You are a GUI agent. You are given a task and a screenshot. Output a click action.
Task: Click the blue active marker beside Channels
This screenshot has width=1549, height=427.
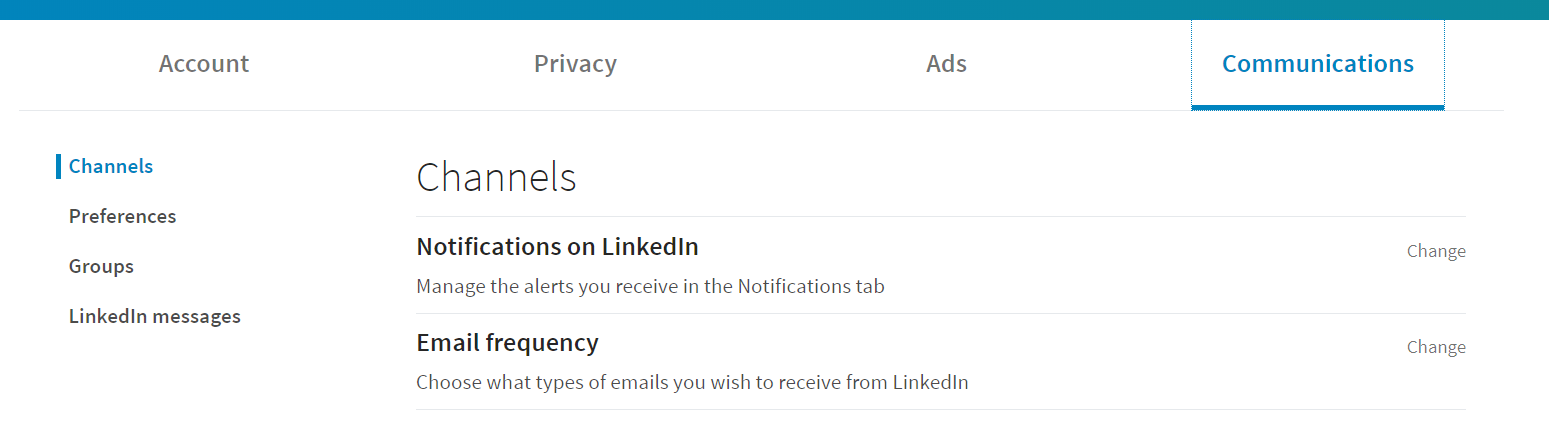point(59,166)
